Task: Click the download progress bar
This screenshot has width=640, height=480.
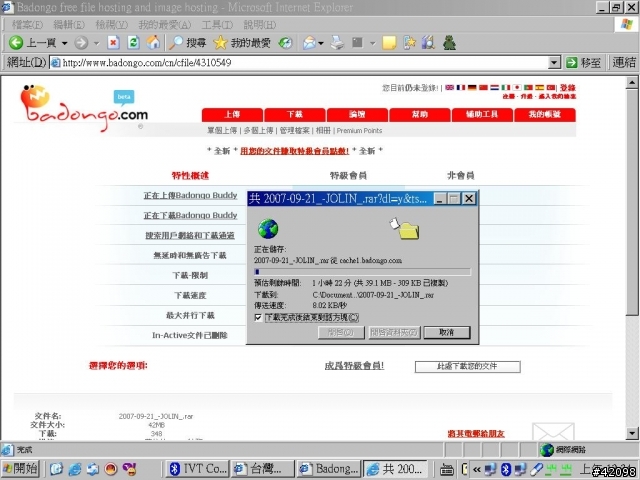Action: pyautogui.click(x=362, y=272)
